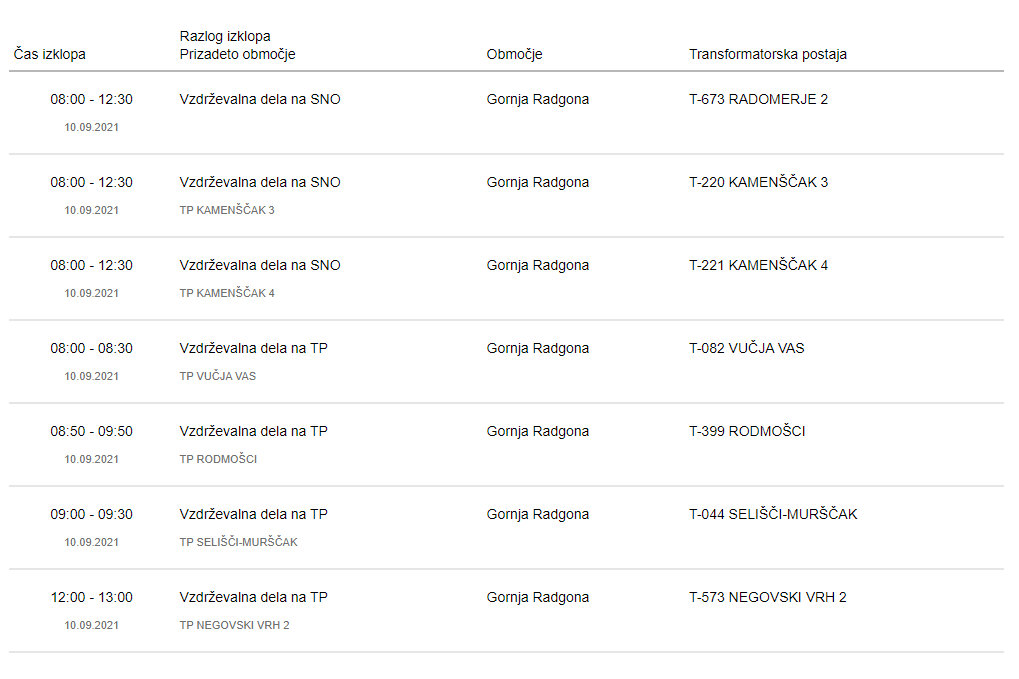Click Gornja Radgona in the RODMOŠCI row

pyautogui.click(x=537, y=431)
